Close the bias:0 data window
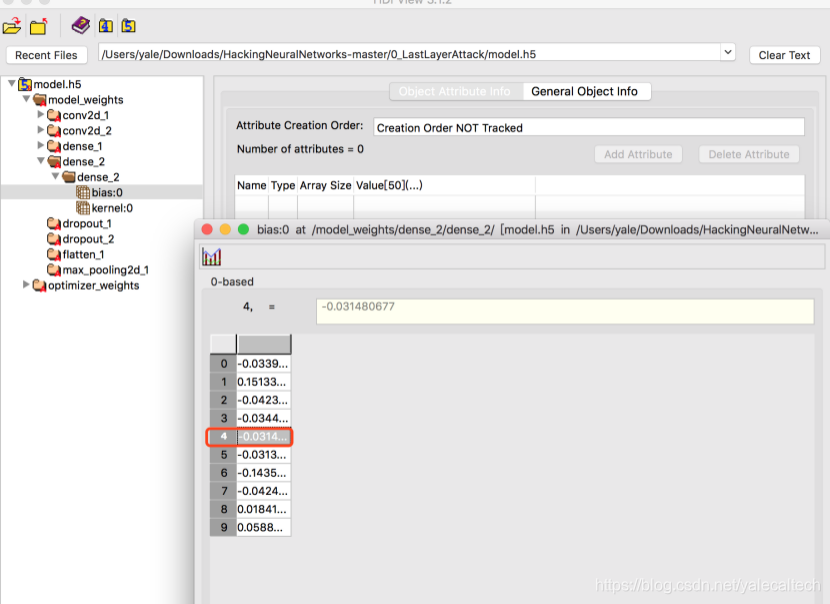 pyautogui.click(x=207, y=229)
